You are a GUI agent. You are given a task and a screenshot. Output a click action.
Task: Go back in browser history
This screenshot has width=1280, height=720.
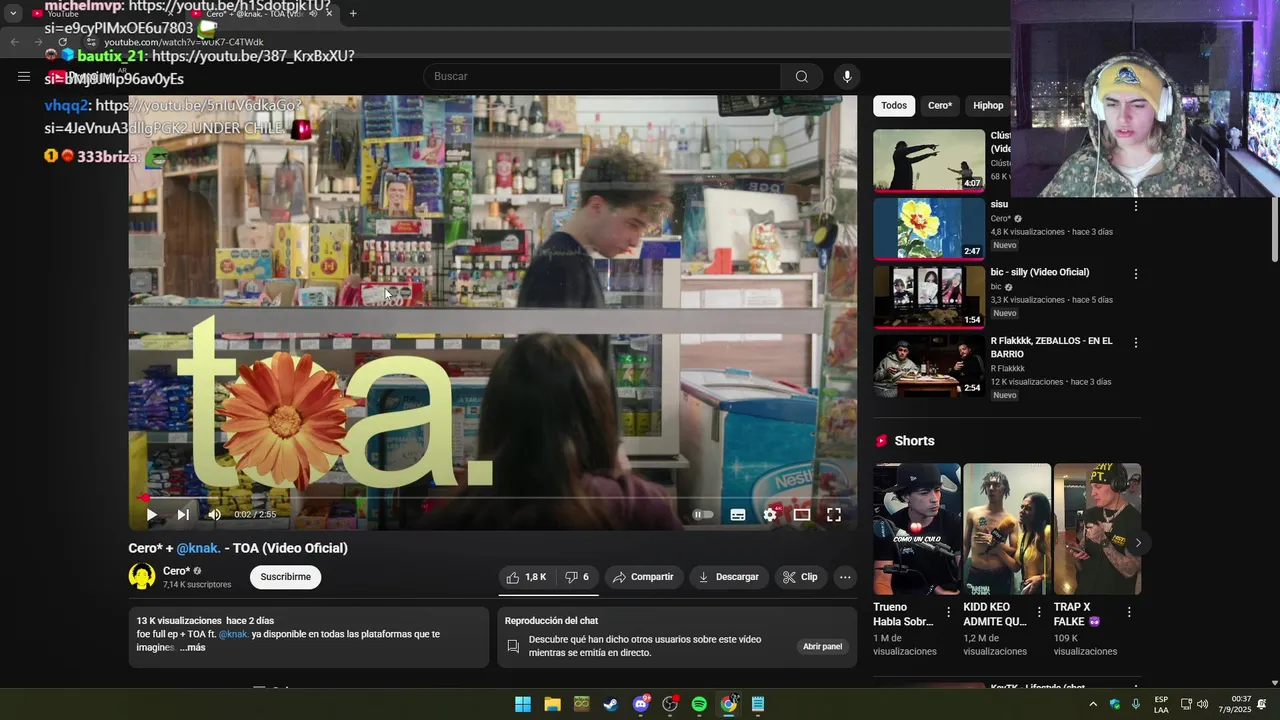(x=14, y=42)
